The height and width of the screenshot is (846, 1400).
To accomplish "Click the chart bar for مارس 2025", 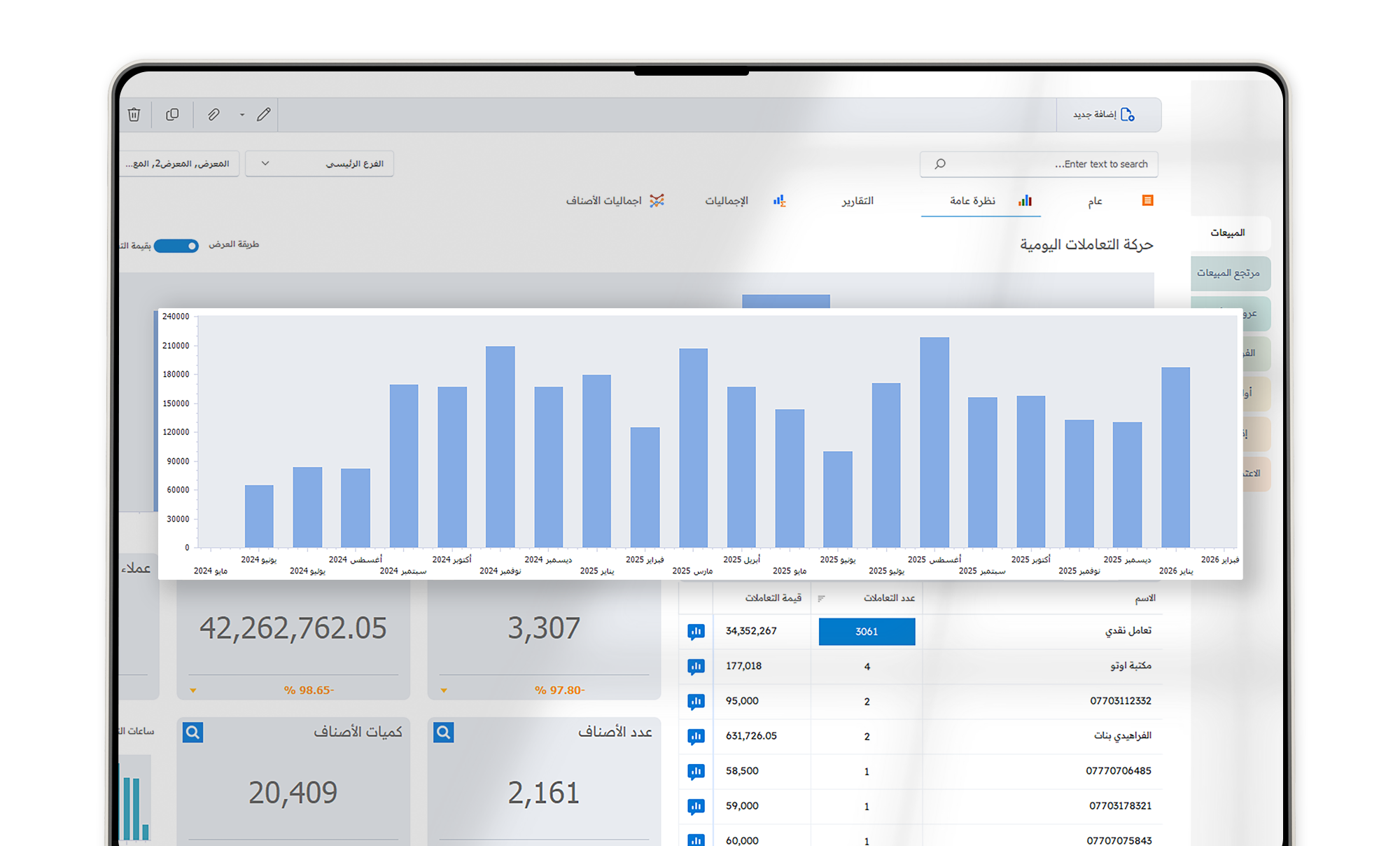I will [694, 448].
